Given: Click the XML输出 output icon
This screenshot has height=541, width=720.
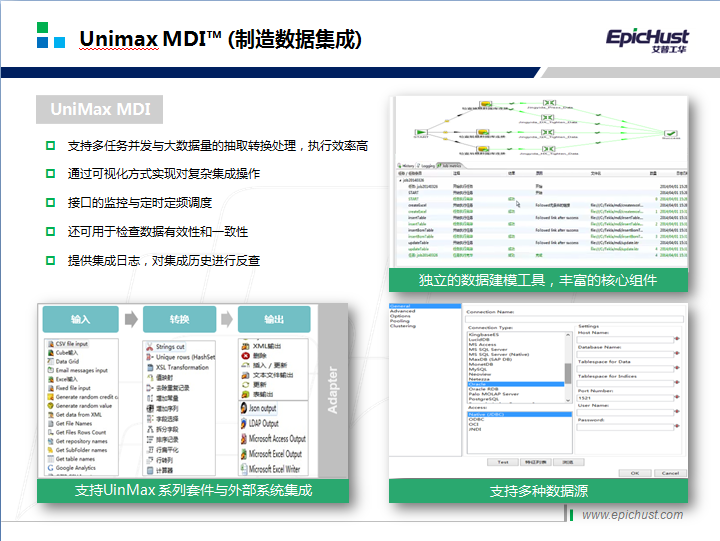Looking at the screenshot, I should click(x=246, y=346).
